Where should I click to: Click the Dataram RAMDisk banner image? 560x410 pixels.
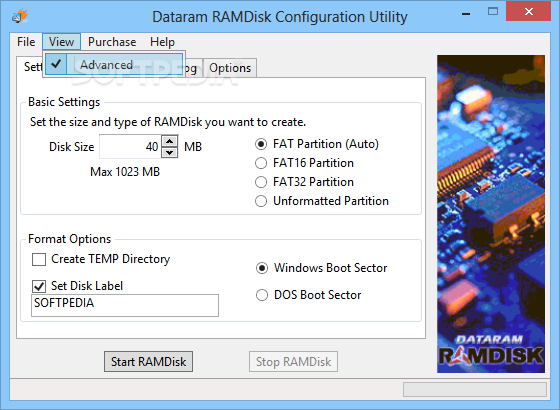(491, 214)
